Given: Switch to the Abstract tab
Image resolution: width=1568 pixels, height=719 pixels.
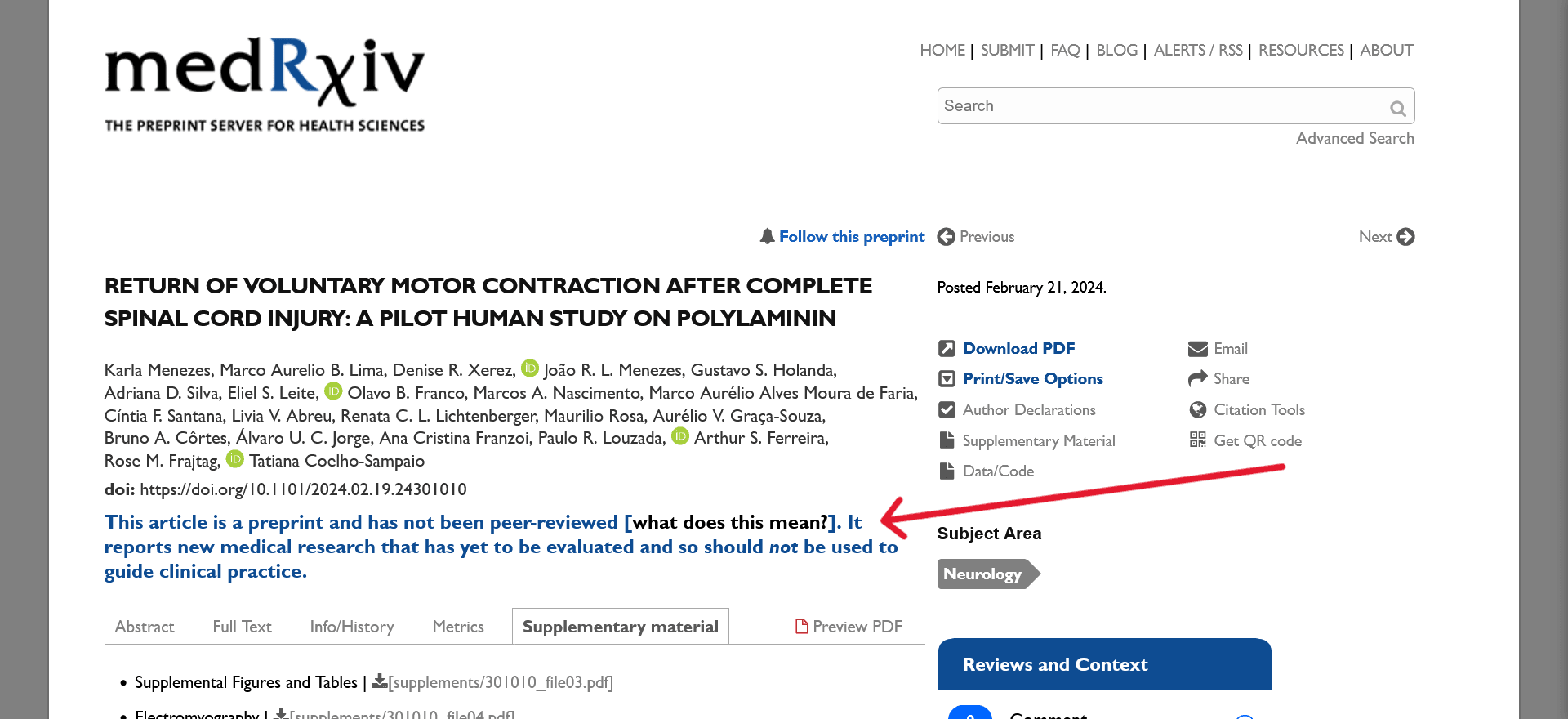Looking at the screenshot, I should 145,627.
